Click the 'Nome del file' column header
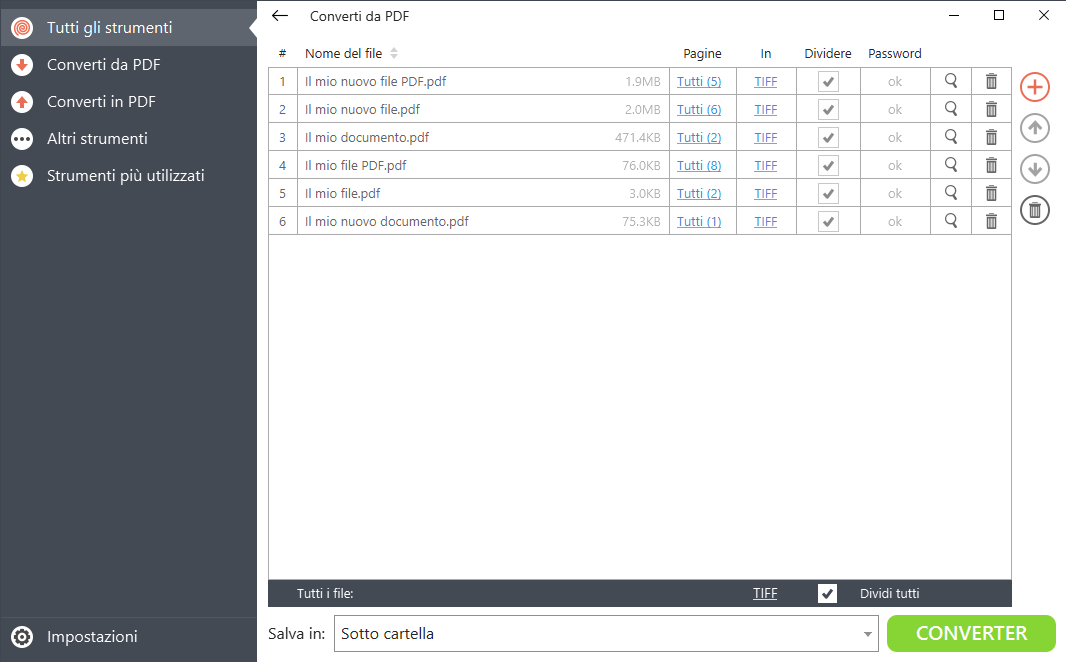The height and width of the screenshot is (662, 1066). pos(343,53)
